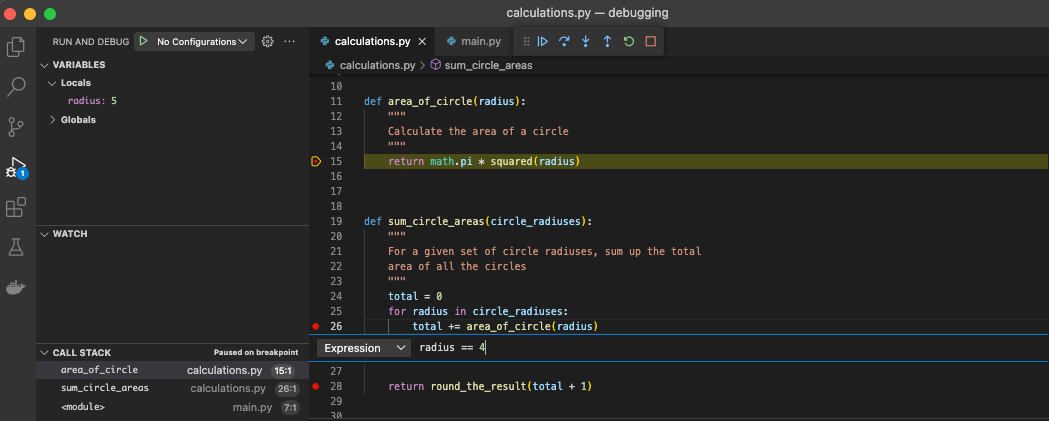Click Step Over in the debug toolbar

[565, 41]
